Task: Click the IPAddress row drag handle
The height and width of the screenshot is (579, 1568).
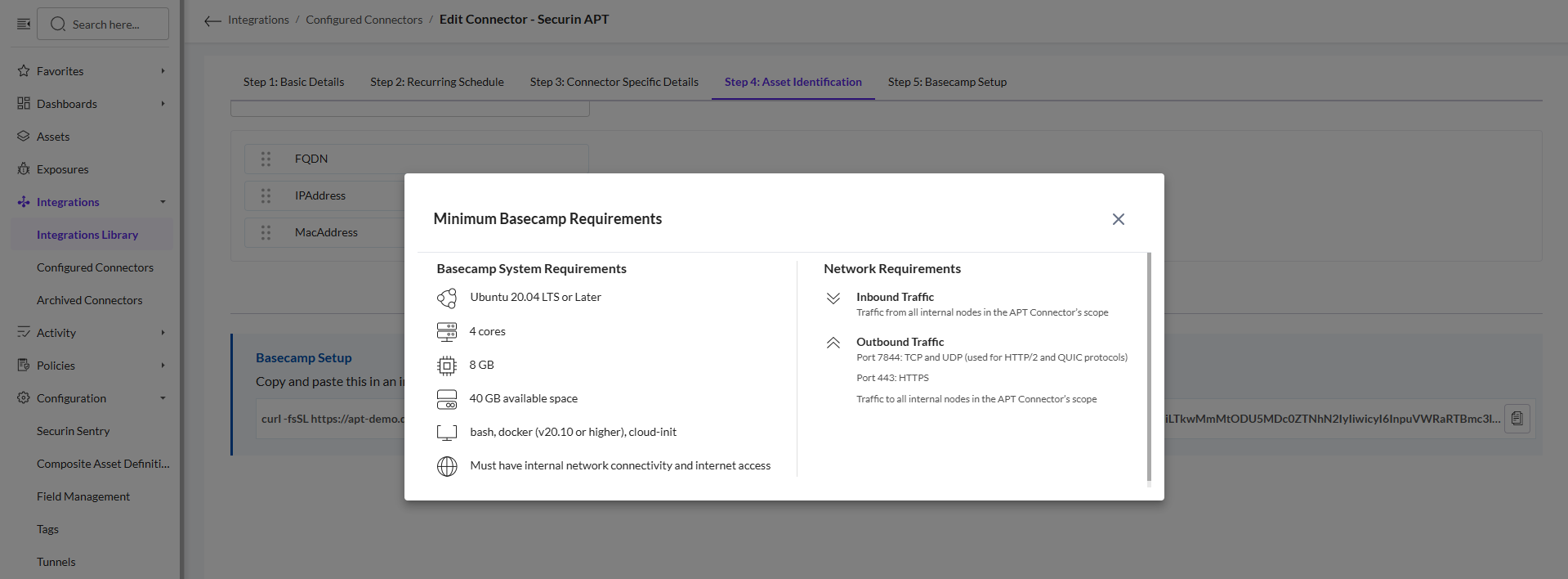Action: coord(266,195)
